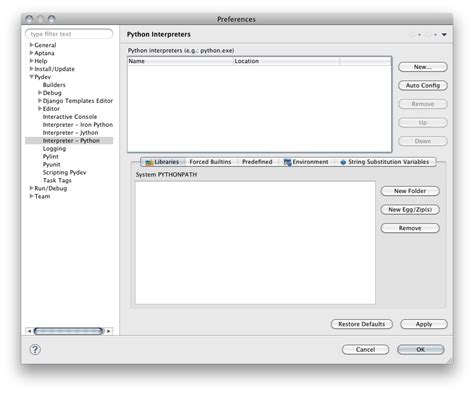Screen dimensions: 474x393
Task: Click the Cancel button
Action: click(x=365, y=349)
